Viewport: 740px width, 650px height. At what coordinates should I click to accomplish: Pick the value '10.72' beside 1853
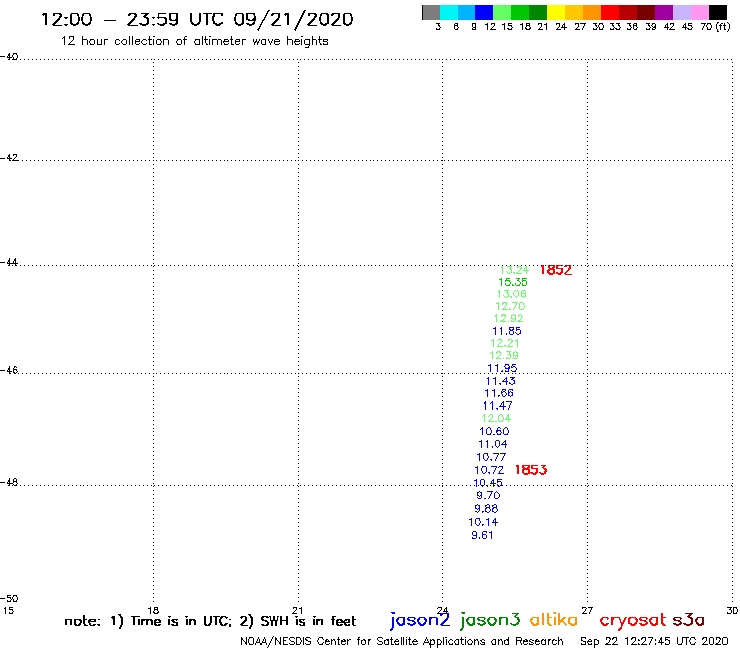[x=489, y=470]
